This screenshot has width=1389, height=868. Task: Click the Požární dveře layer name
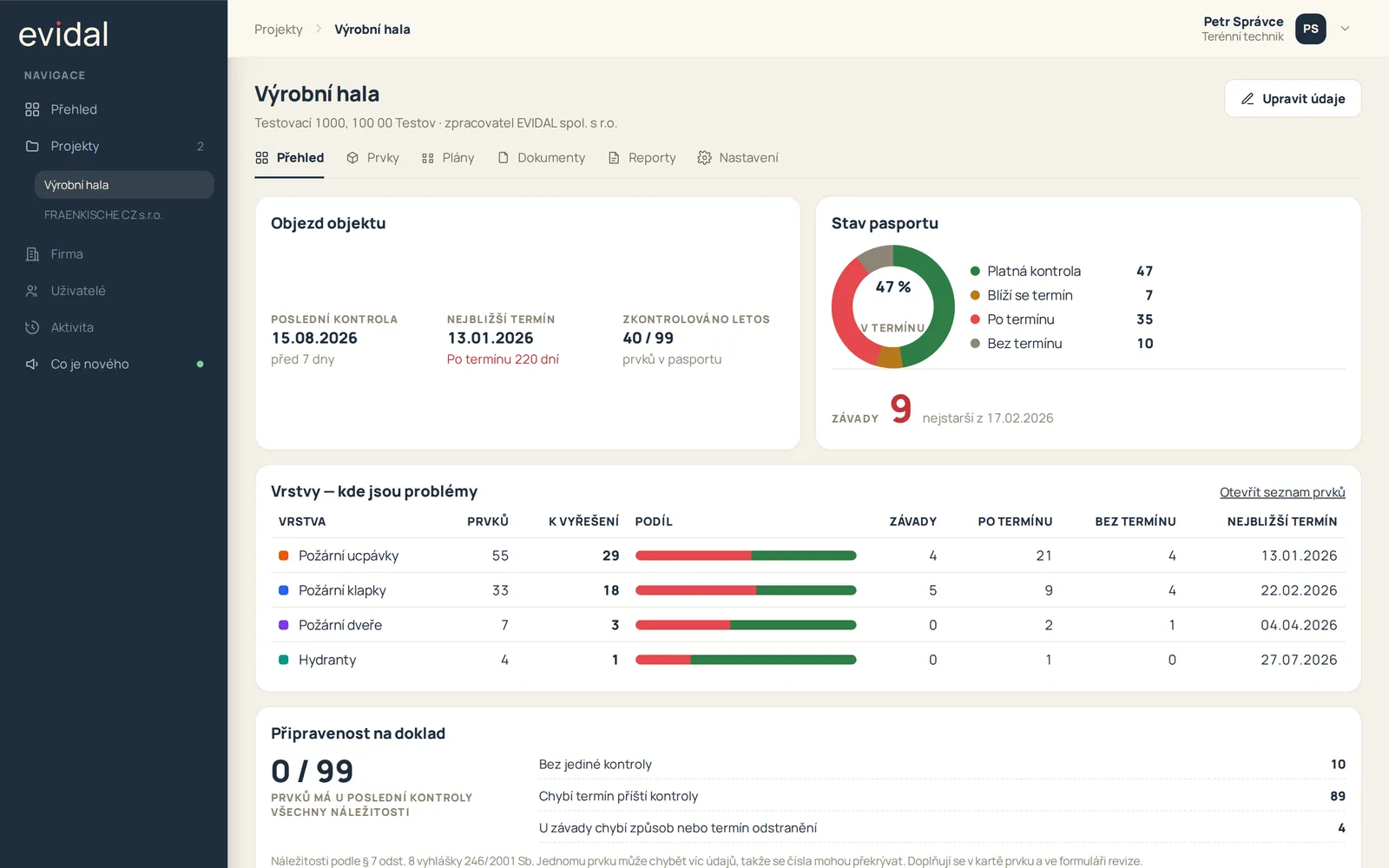coord(340,625)
